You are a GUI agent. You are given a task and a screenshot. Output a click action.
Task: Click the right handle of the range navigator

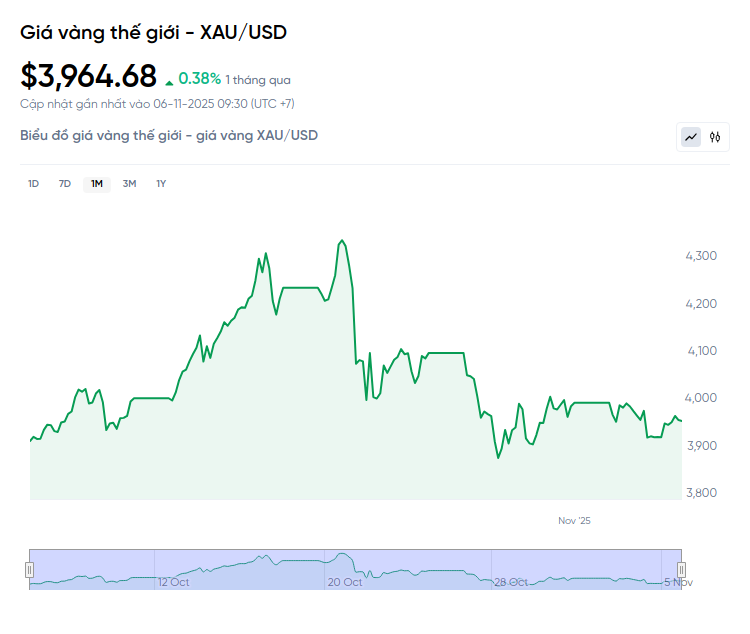681,569
